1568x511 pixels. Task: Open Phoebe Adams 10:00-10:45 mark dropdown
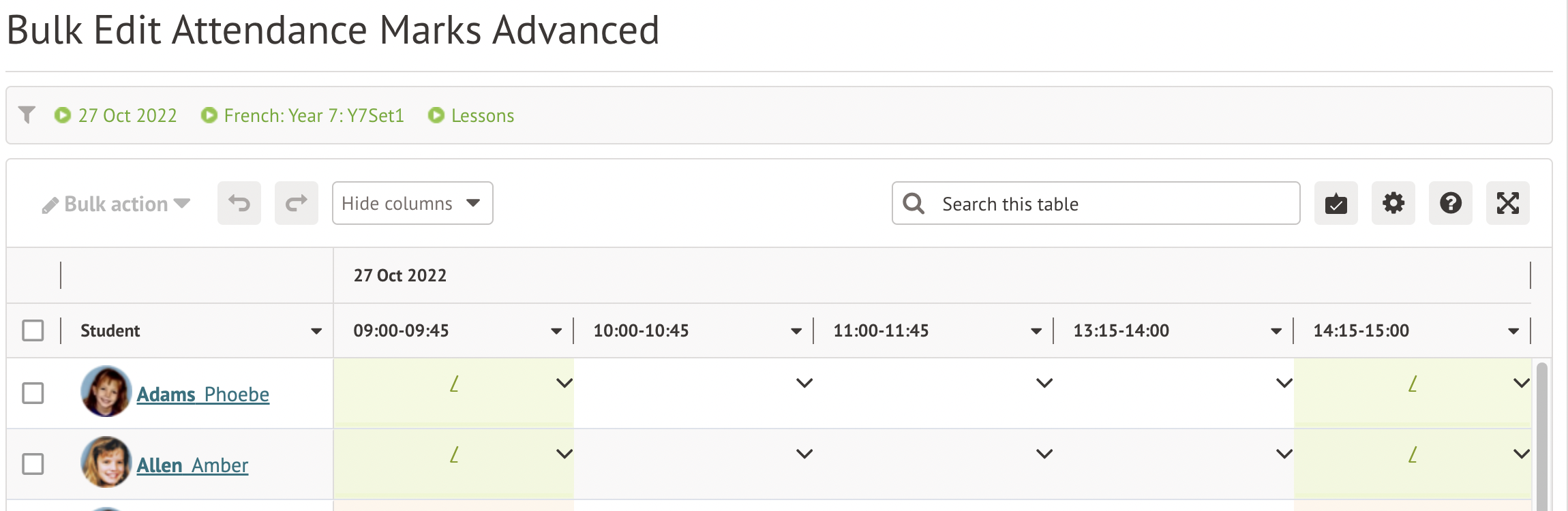coord(804,383)
